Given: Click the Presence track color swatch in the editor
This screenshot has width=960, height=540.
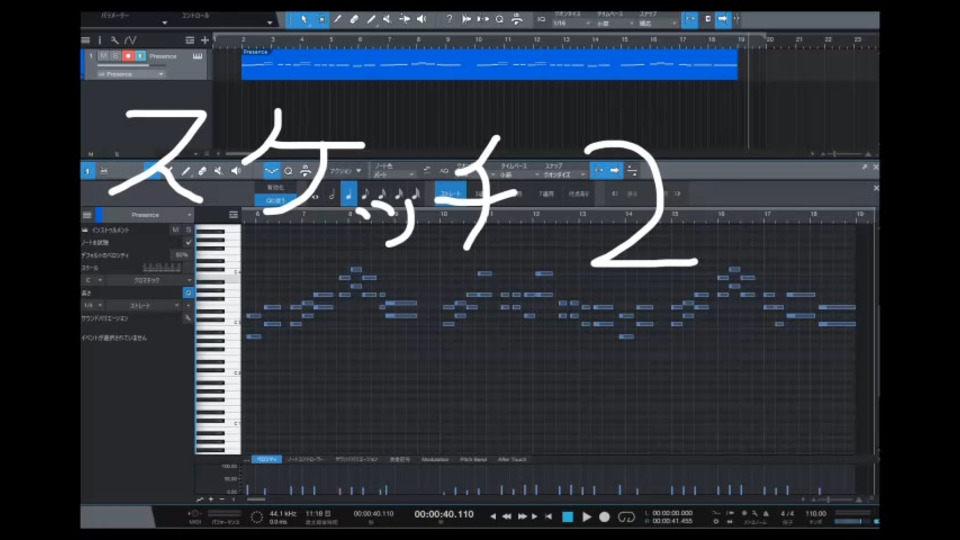Looking at the screenshot, I should [99, 215].
